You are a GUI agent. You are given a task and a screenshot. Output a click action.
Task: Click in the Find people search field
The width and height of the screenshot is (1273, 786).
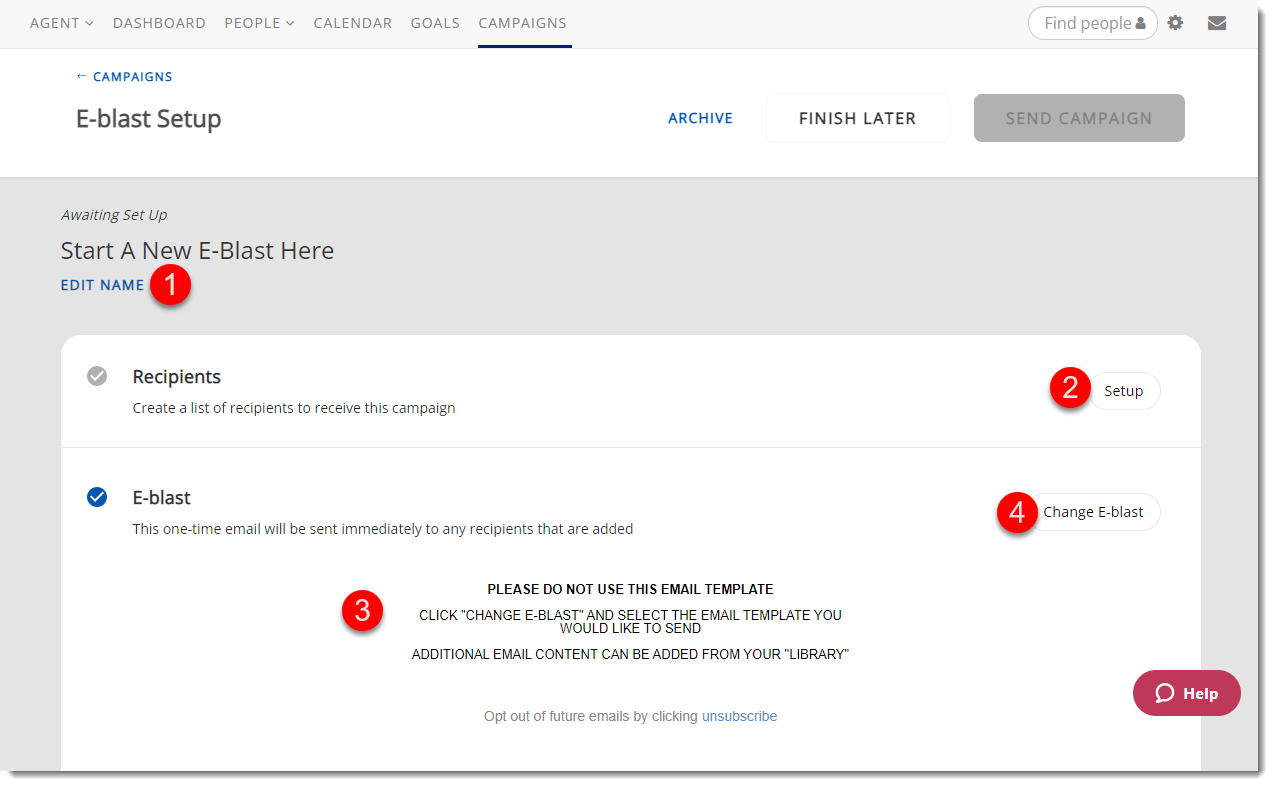[x=1085, y=23]
